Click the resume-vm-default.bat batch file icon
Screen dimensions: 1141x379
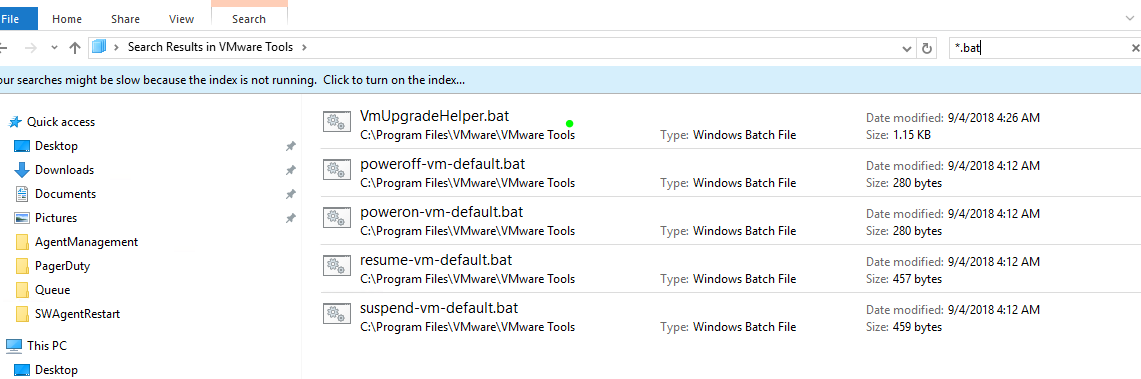[x=337, y=266]
